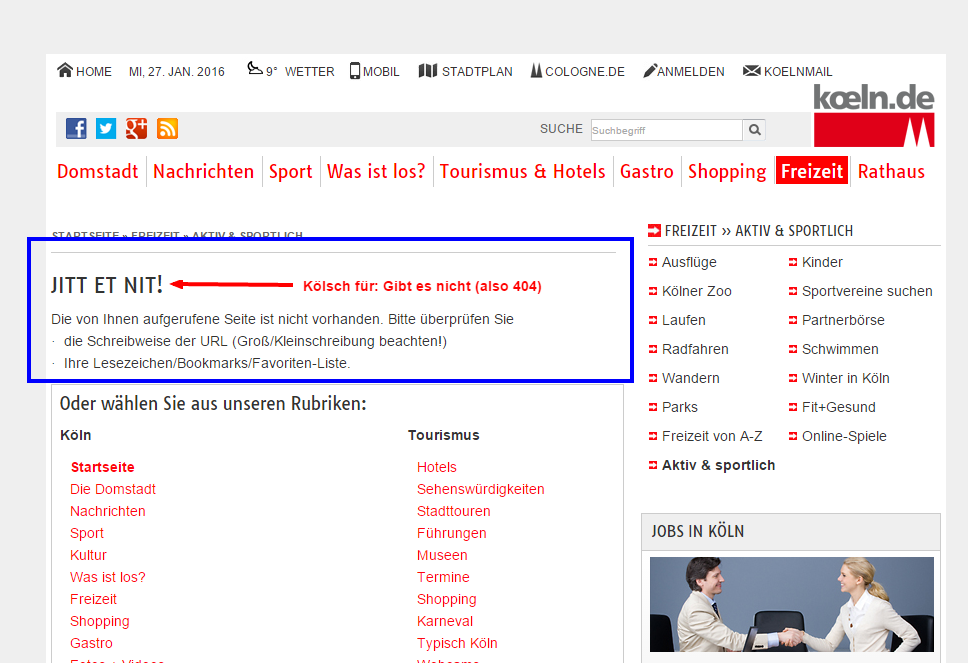Viewport: 968px width, 663px height.
Task: Select Nachrichten in the navigation bar
Action: [203, 171]
